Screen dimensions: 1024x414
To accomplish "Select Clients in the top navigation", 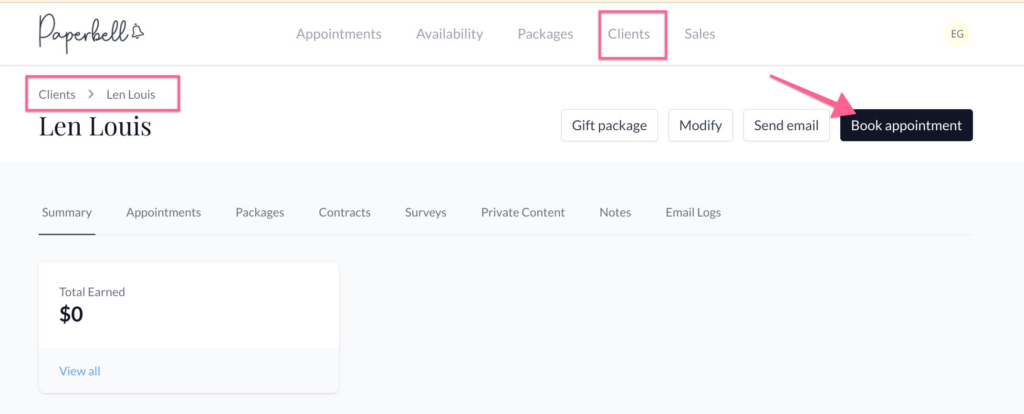I will pyautogui.click(x=629, y=34).
